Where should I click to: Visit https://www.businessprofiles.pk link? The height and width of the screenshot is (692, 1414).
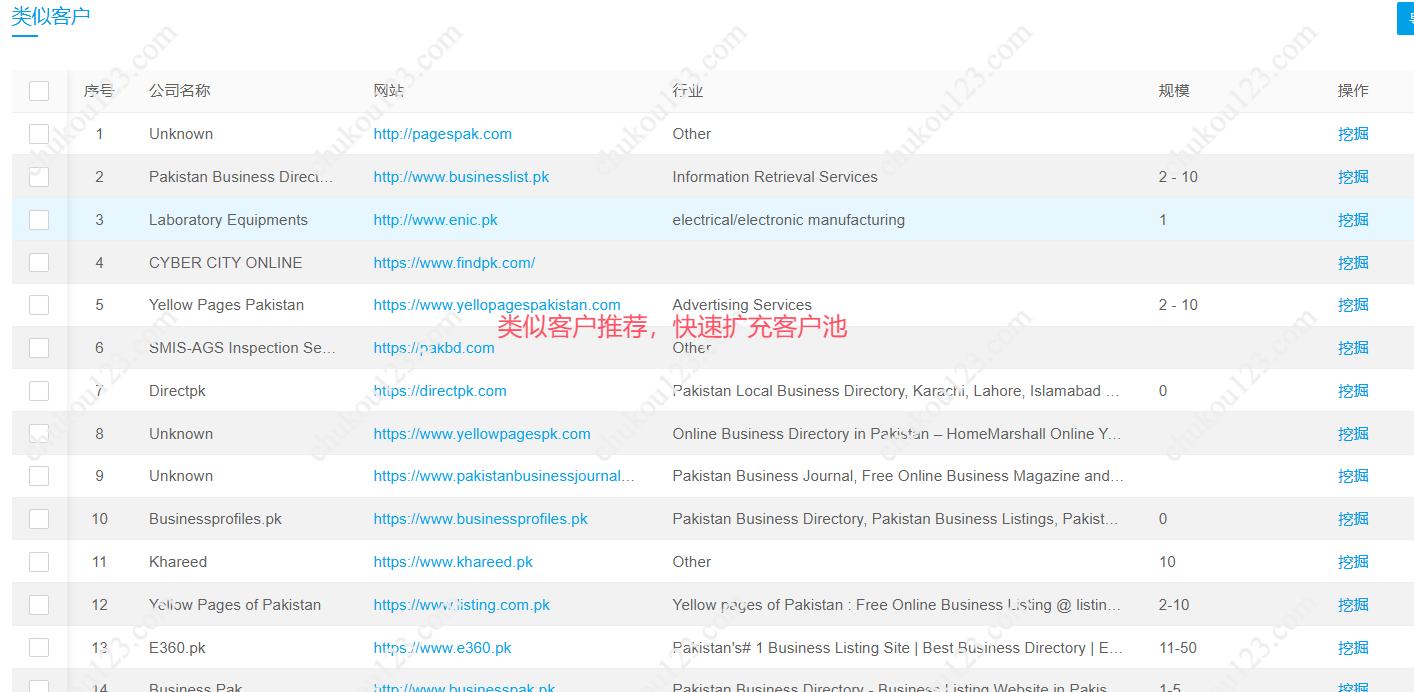click(480, 519)
